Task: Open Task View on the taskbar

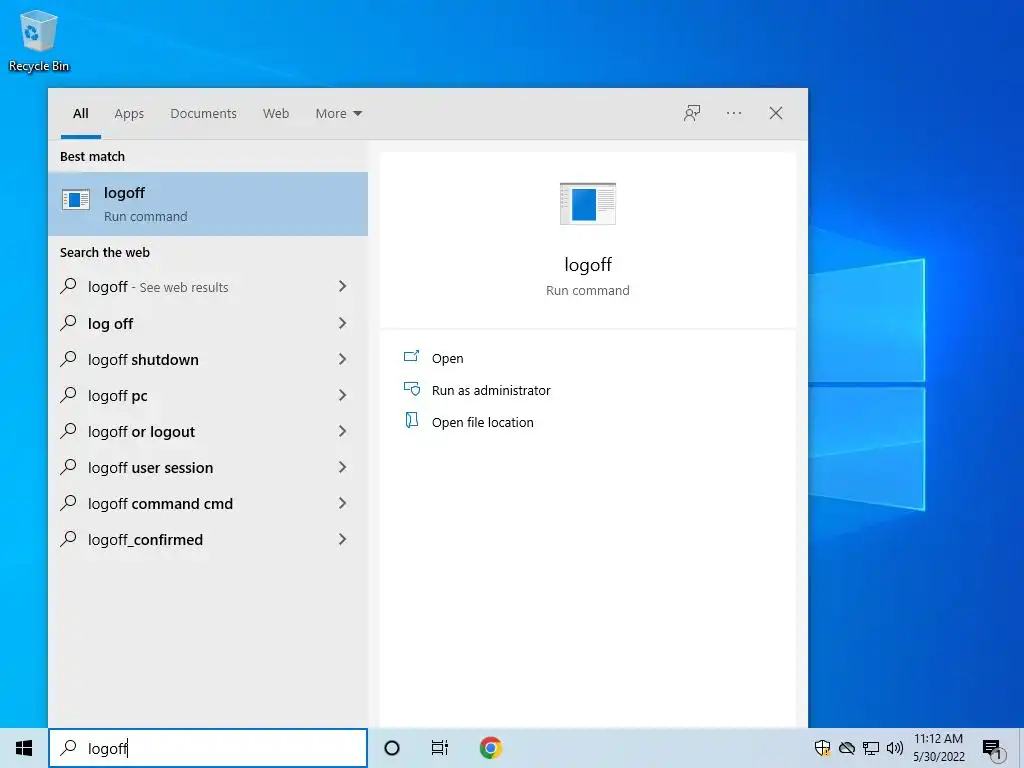Action: click(x=440, y=748)
